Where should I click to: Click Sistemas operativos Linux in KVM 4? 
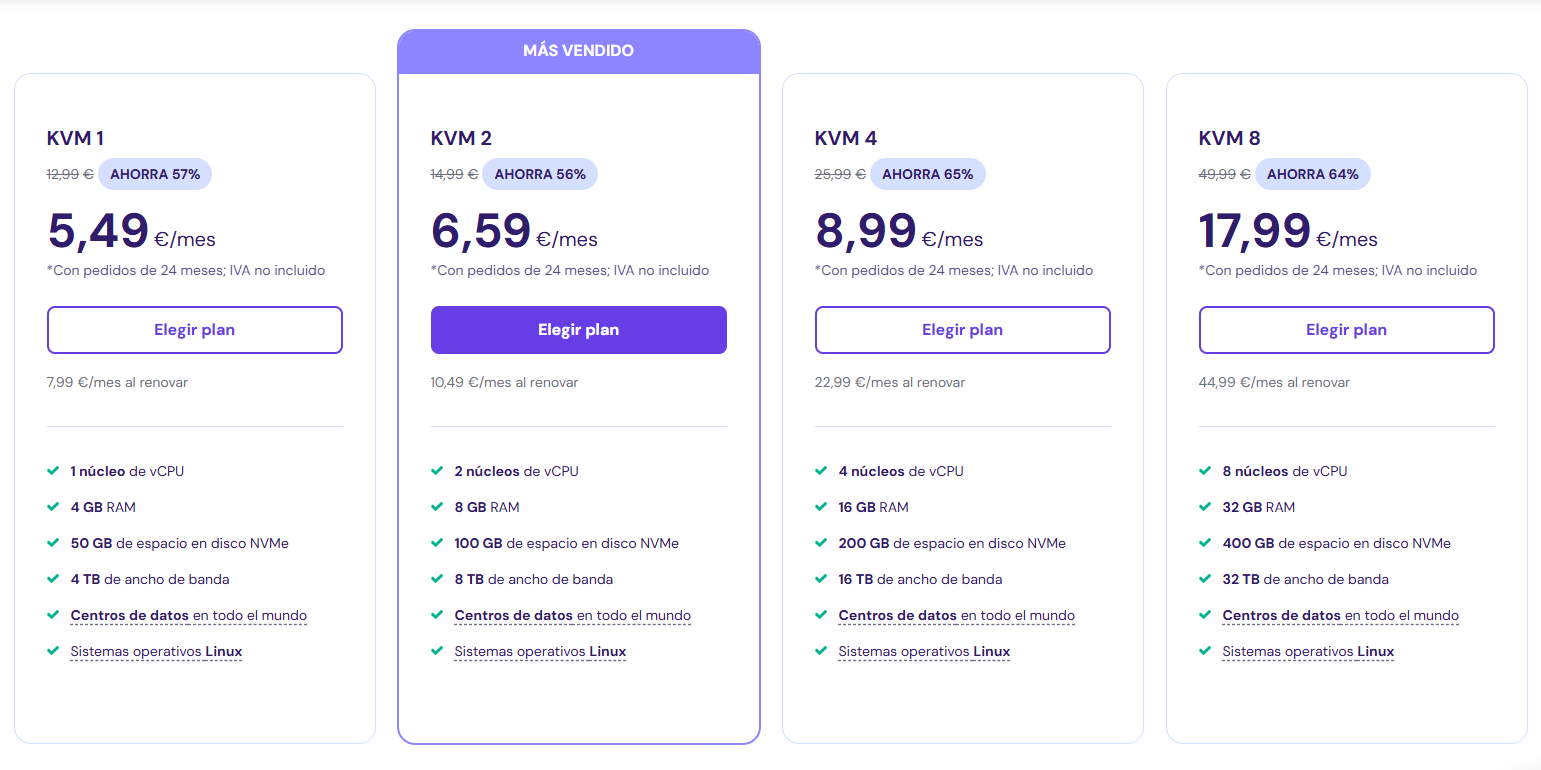point(925,651)
